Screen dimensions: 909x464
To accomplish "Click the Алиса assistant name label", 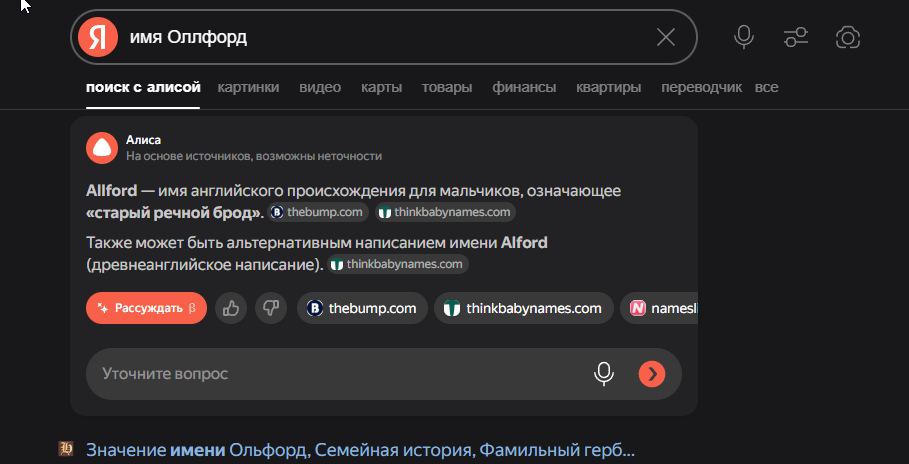I will tap(143, 140).
